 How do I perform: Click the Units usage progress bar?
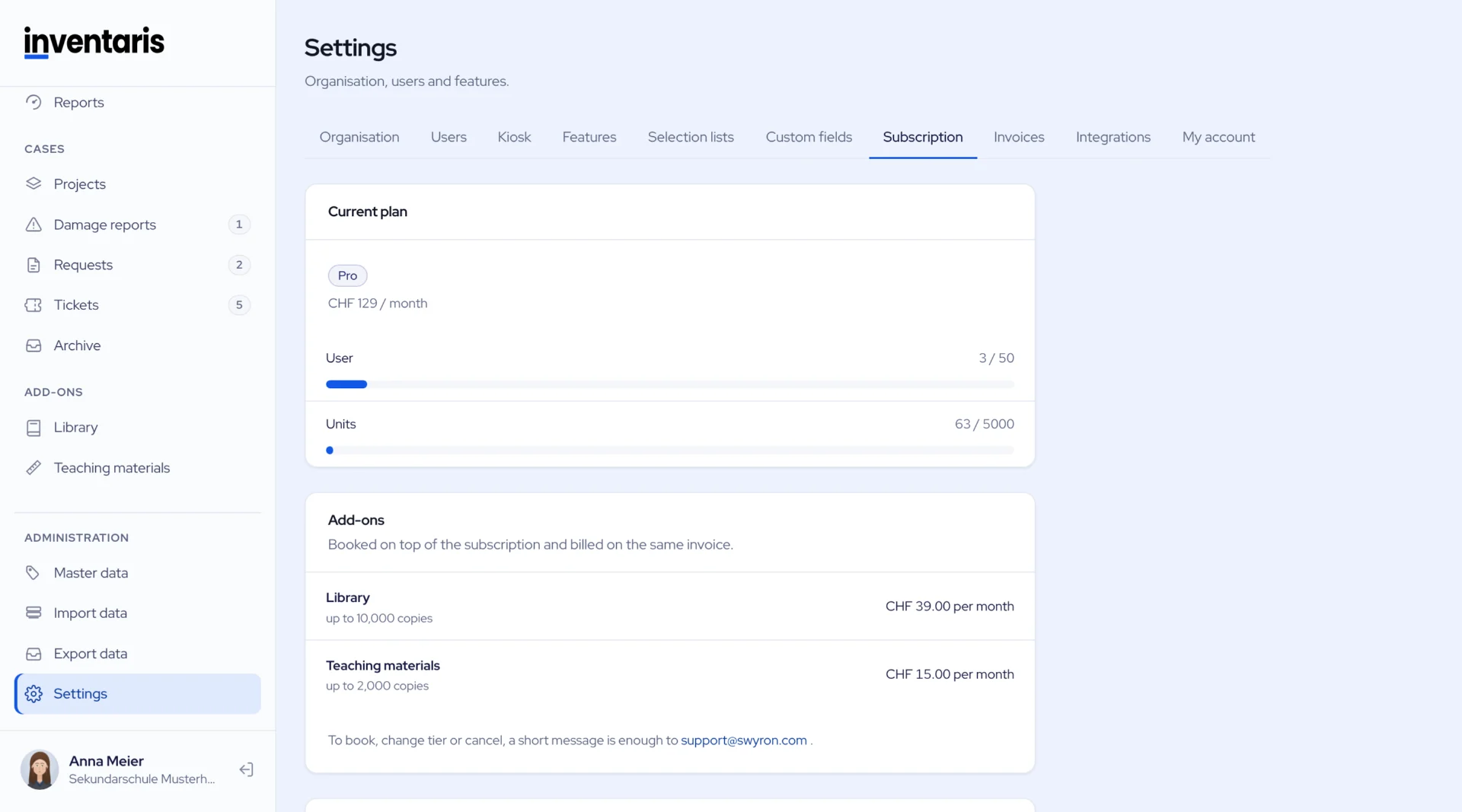670,451
